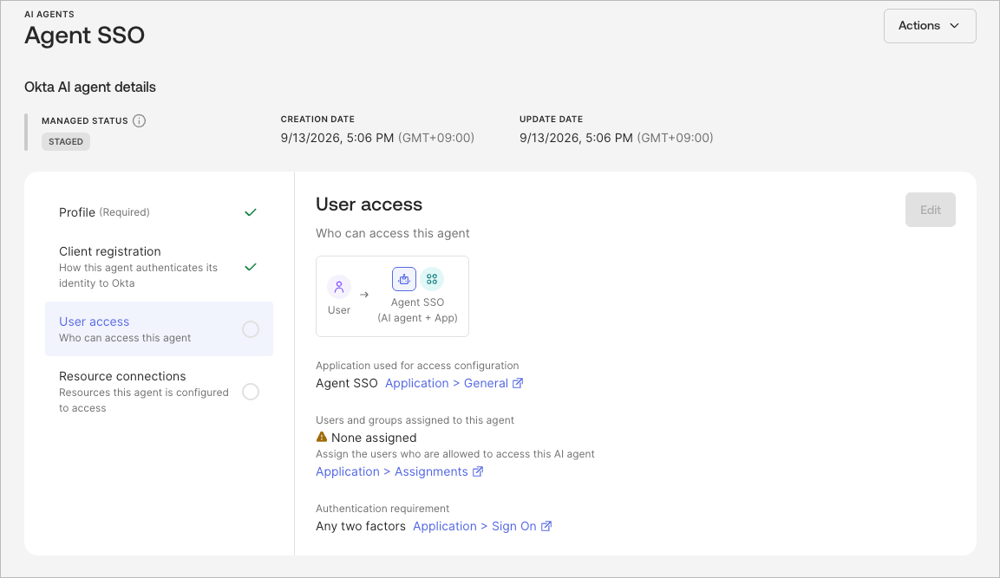Click the empty status circle for User access
The image size is (1000, 578).
pos(251,329)
